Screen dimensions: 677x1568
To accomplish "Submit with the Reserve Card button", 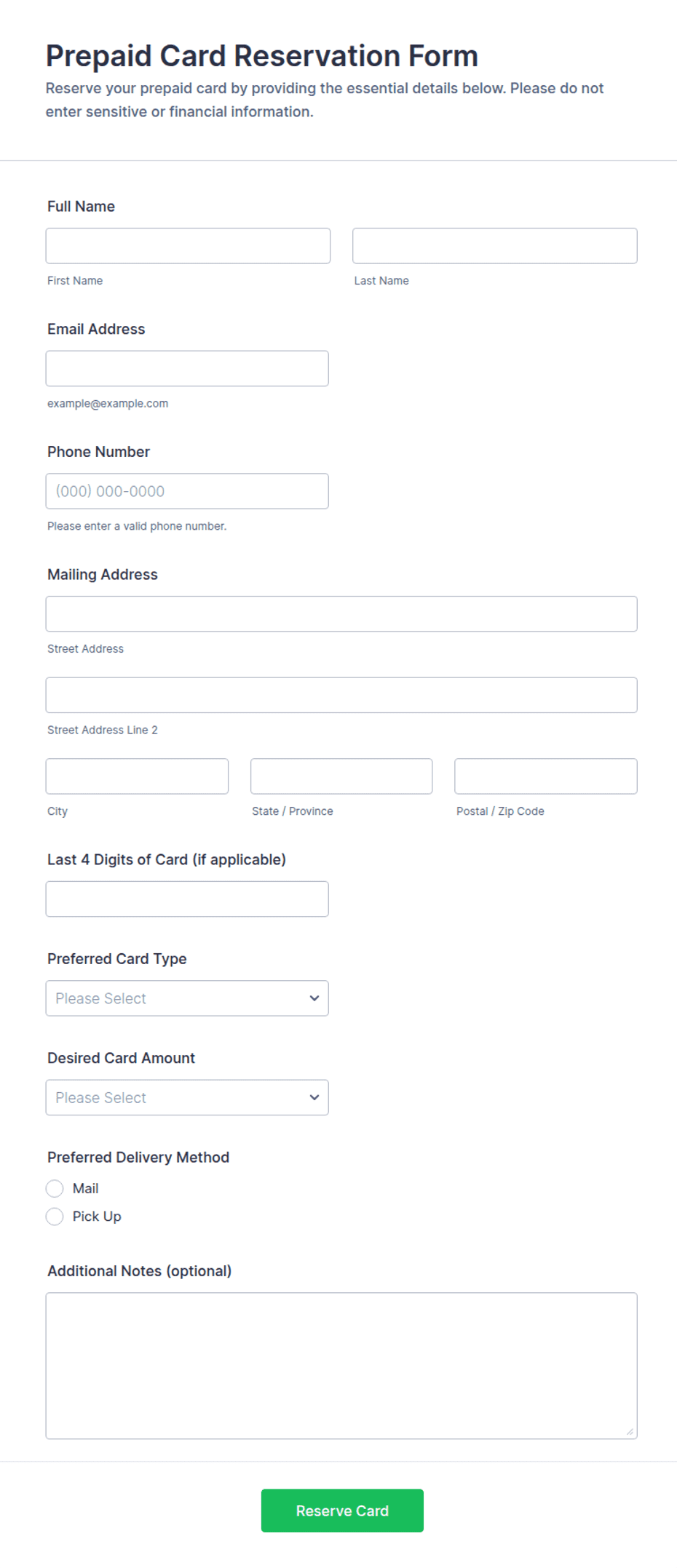I will [342, 1511].
